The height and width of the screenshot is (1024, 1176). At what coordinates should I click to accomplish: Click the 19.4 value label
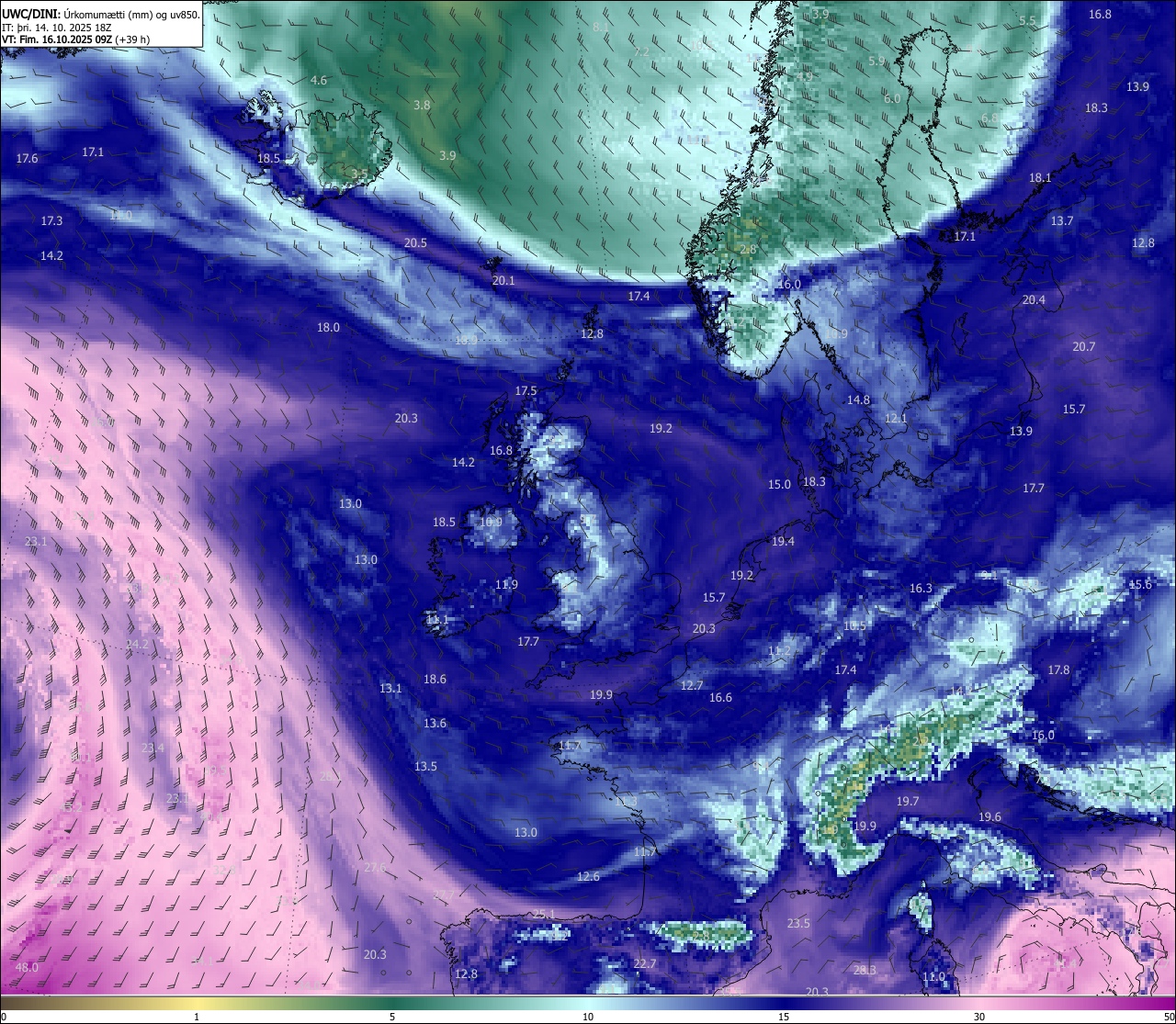tap(783, 541)
